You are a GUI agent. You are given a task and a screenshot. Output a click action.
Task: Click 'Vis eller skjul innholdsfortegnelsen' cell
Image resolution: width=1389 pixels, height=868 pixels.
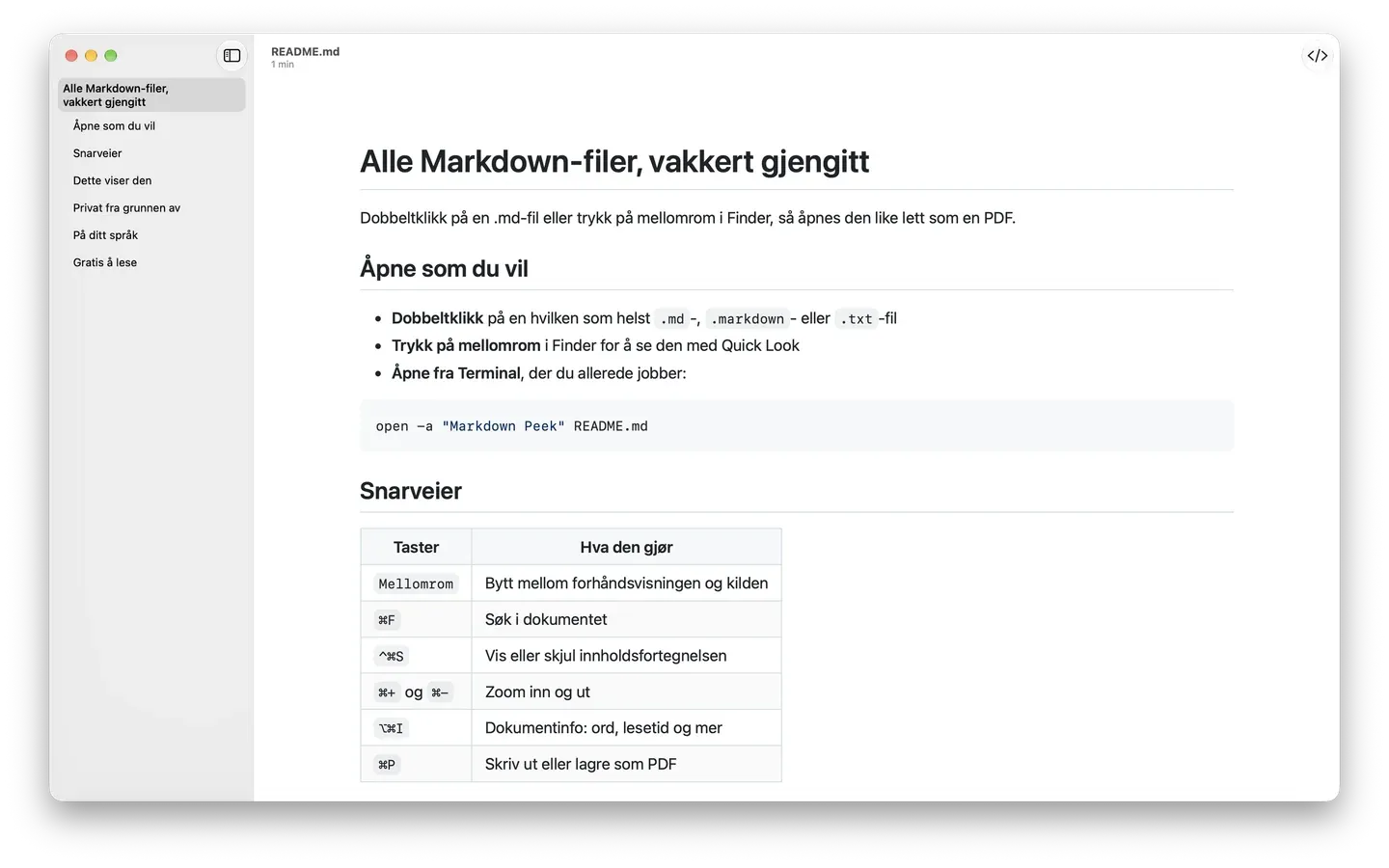[626, 656]
